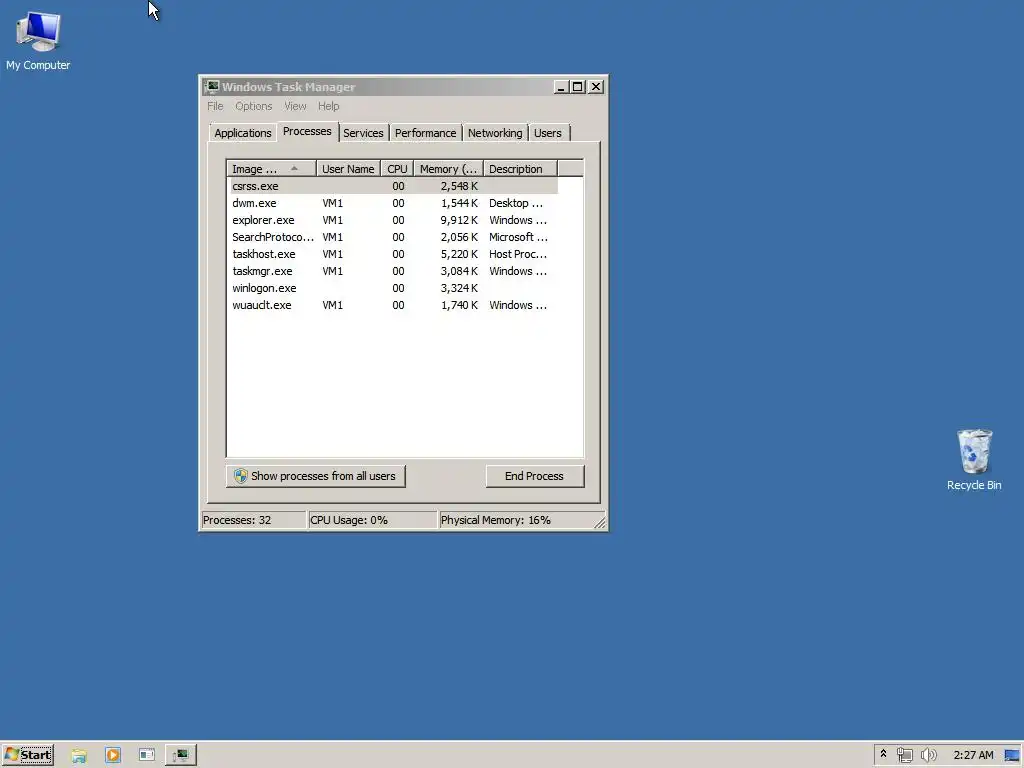Switch to the Performance tab
The image size is (1024, 768).
click(425, 133)
